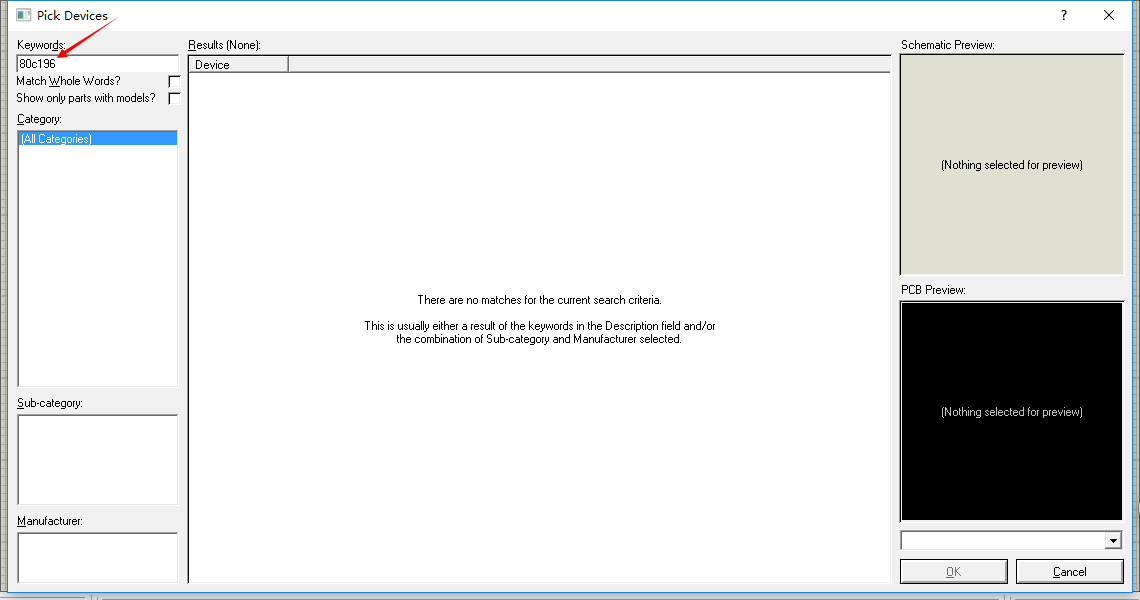Image resolution: width=1140 pixels, height=600 pixels.
Task: Click the 'There are no matches' message text
Action: tap(539, 300)
